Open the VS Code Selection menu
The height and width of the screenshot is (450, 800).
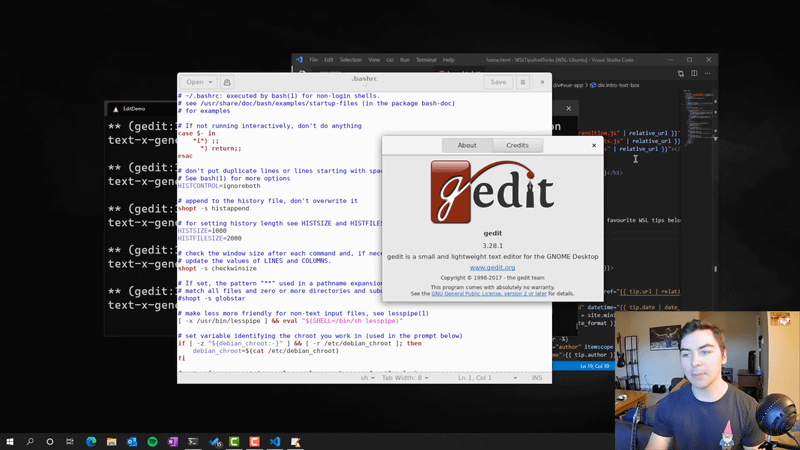[351, 60]
